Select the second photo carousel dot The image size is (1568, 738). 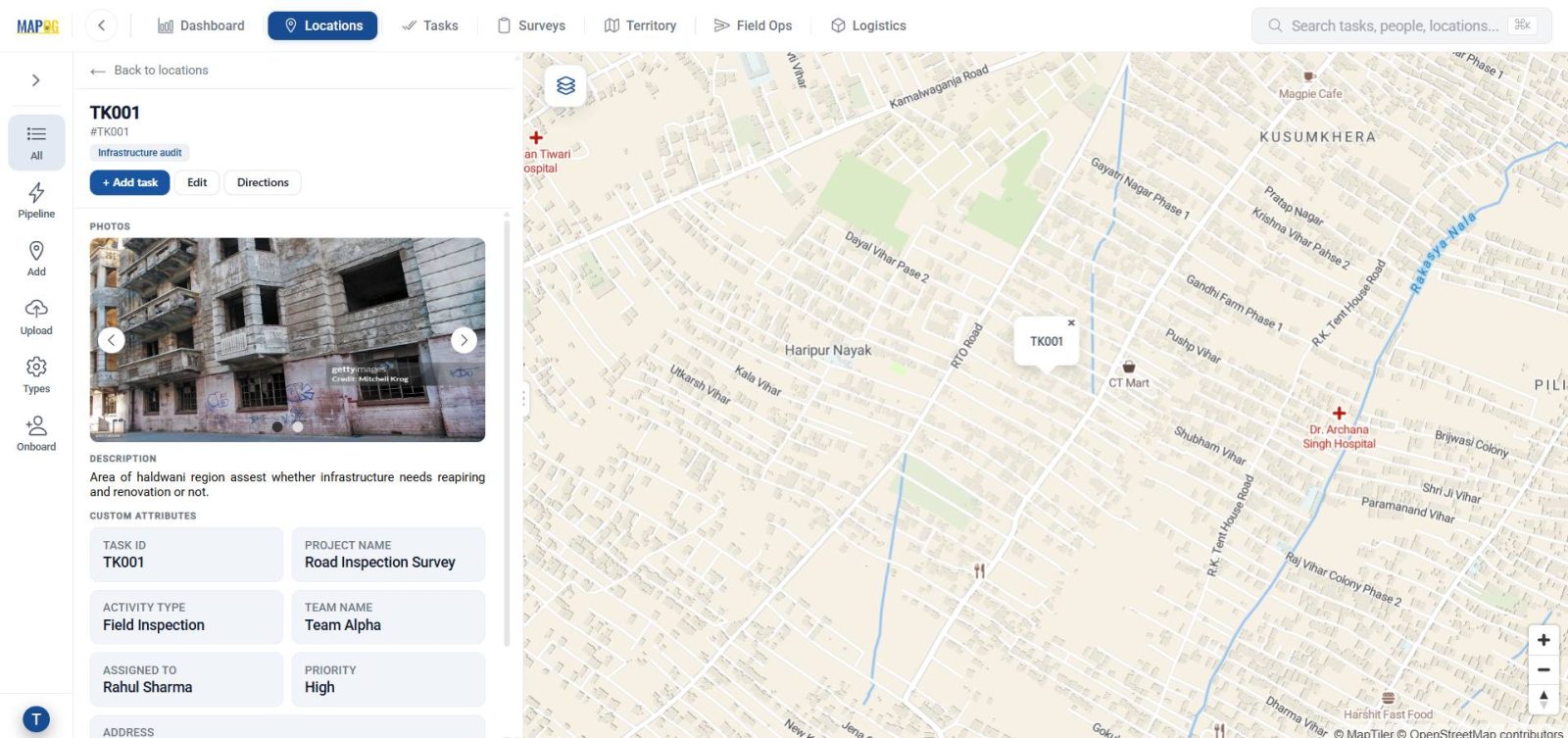pyautogui.click(x=298, y=426)
